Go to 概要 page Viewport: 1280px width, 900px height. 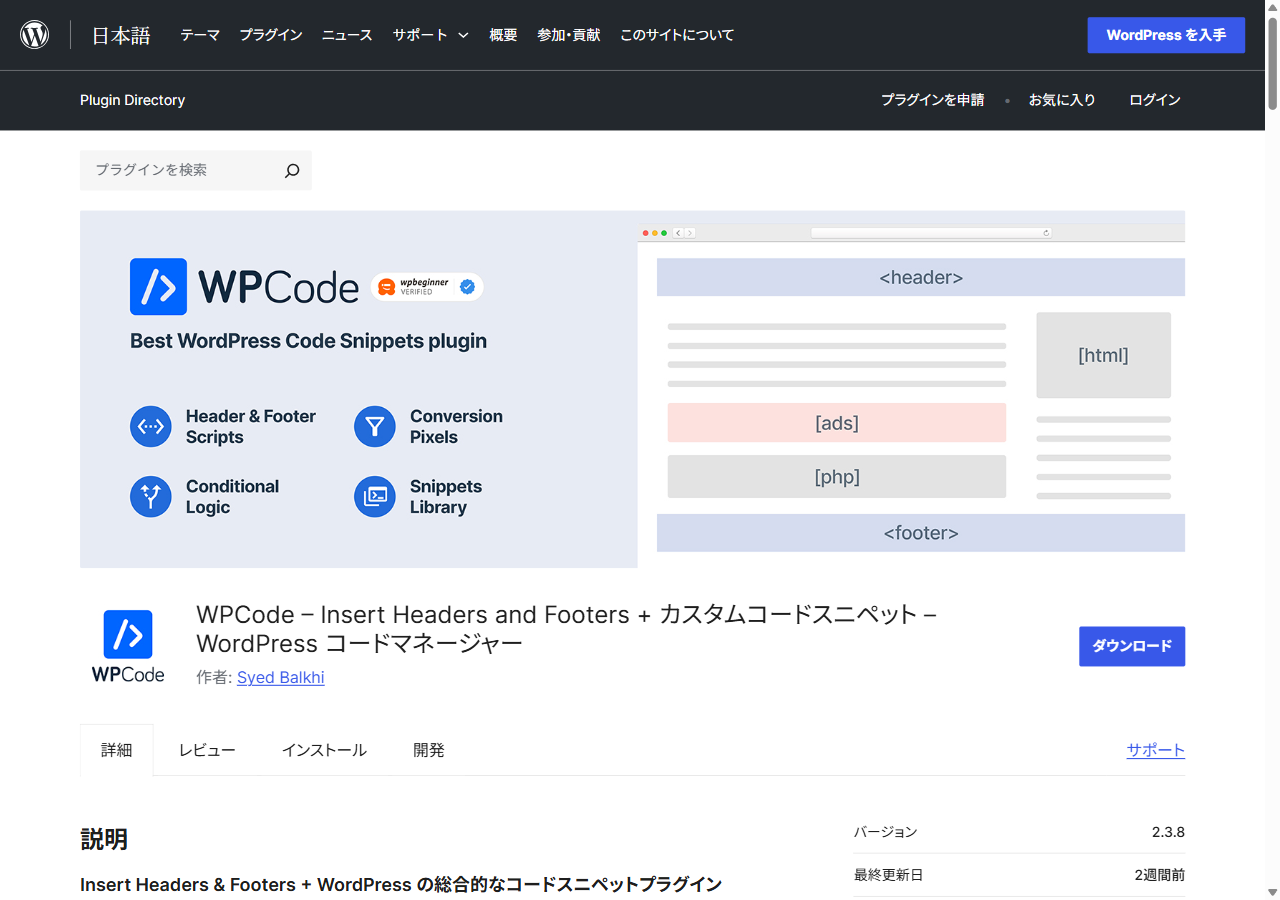click(503, 35)
